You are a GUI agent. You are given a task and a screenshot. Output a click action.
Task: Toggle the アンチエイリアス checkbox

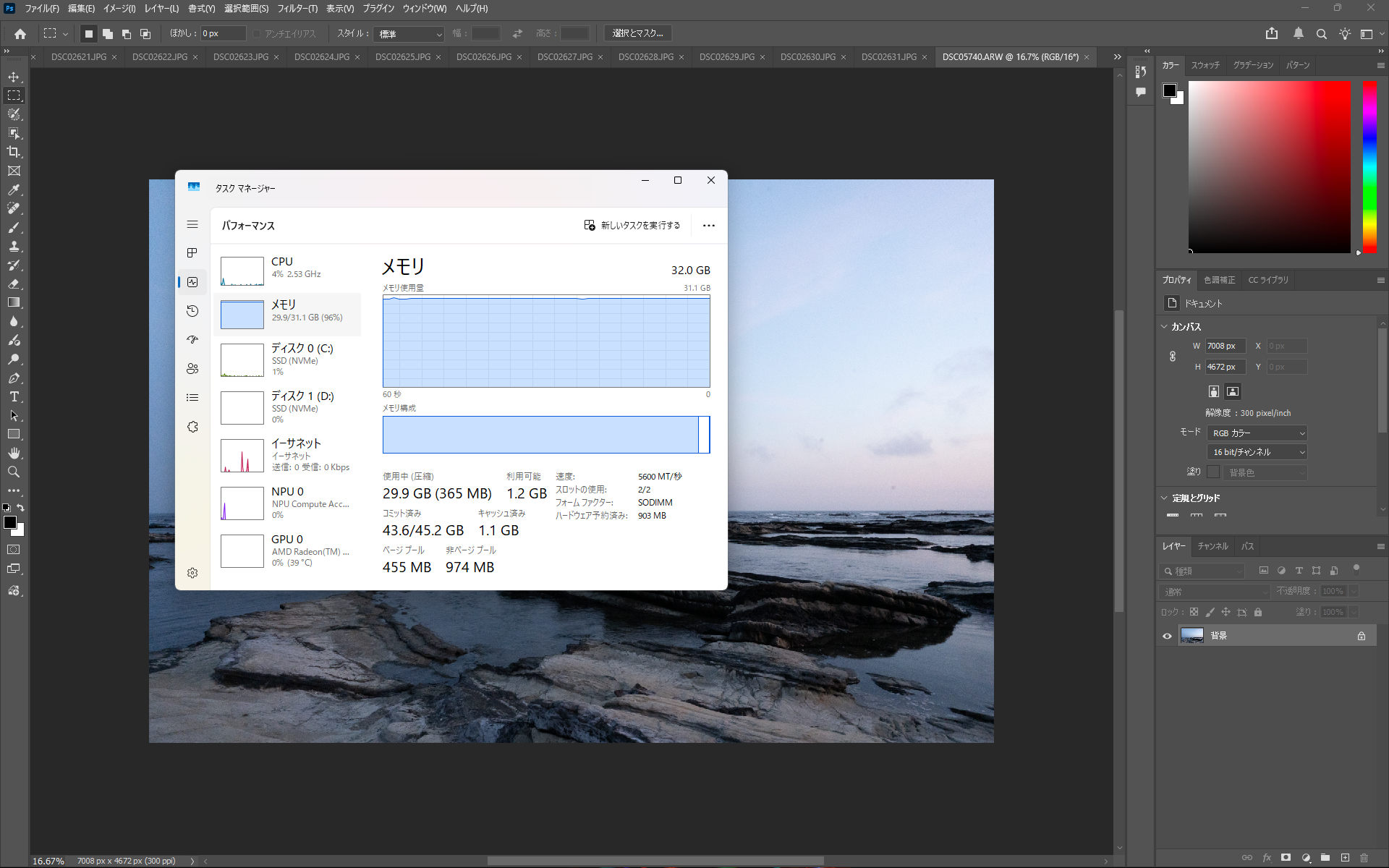pyautogui.click(x=257, y=34)
